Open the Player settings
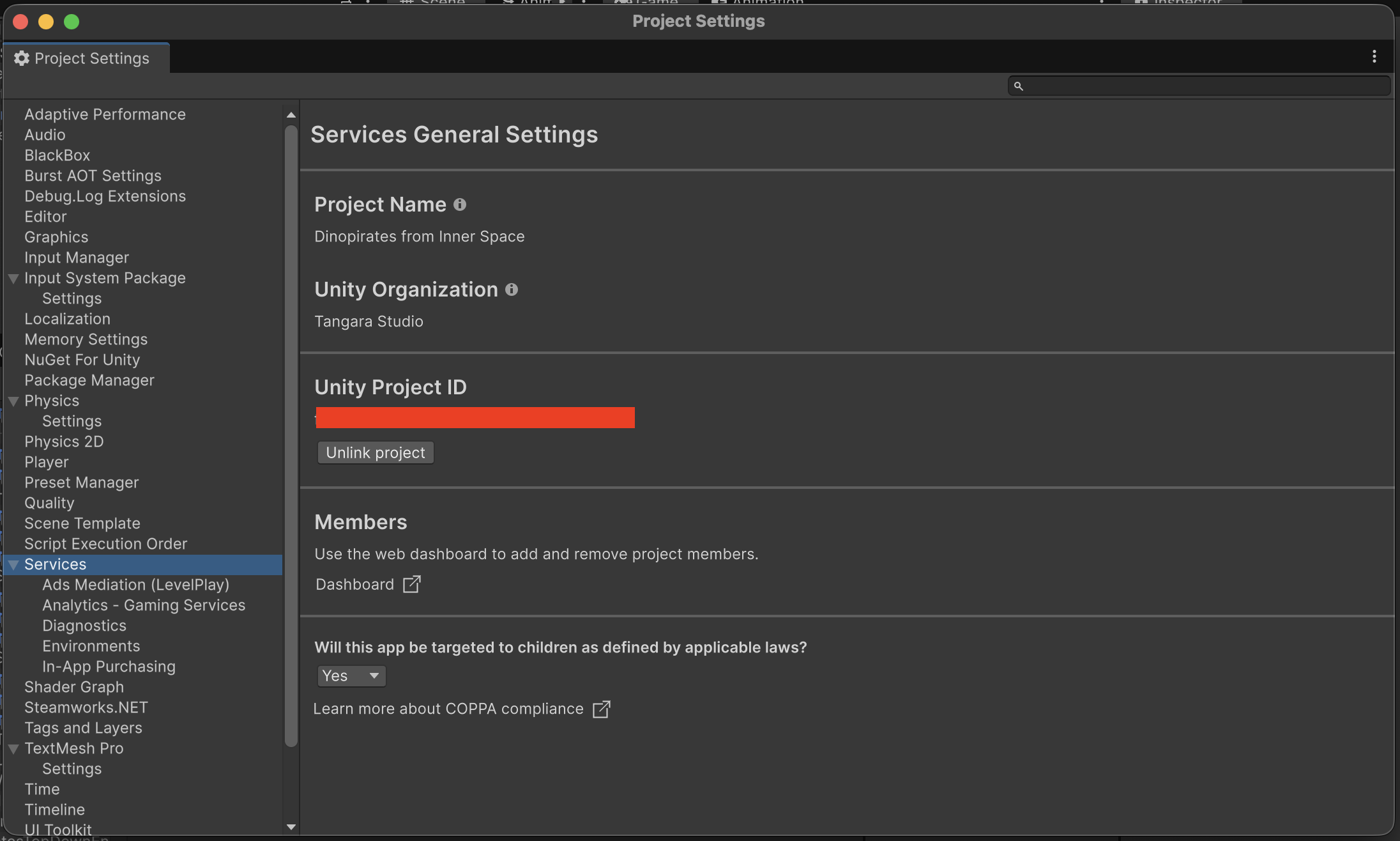The image size is (1400, 841). 47,462
